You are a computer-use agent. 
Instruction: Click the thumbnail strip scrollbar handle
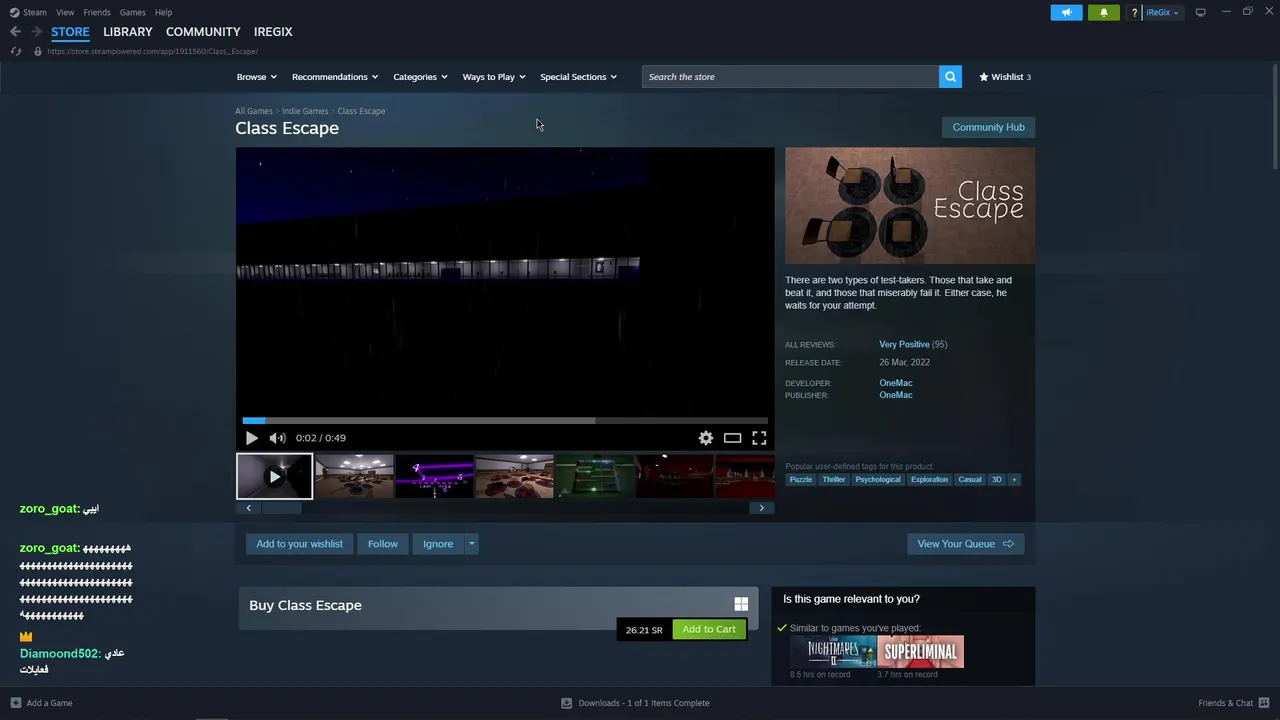[x=281, y=508]
